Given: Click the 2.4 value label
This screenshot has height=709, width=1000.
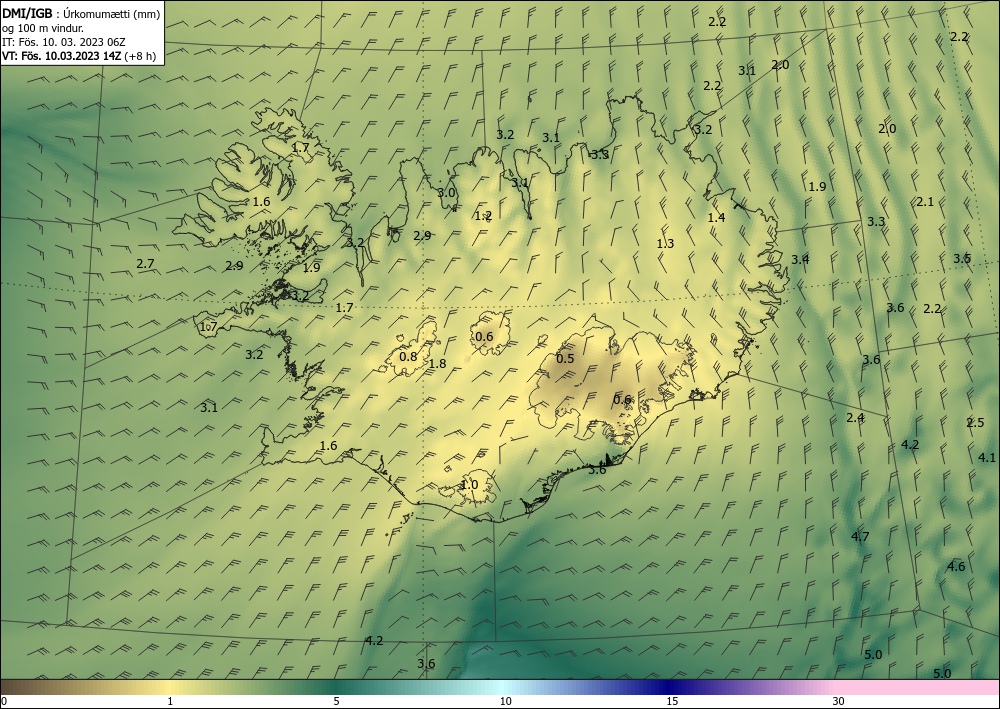Looking at the screenshot, I should click(x=855, y=418).
